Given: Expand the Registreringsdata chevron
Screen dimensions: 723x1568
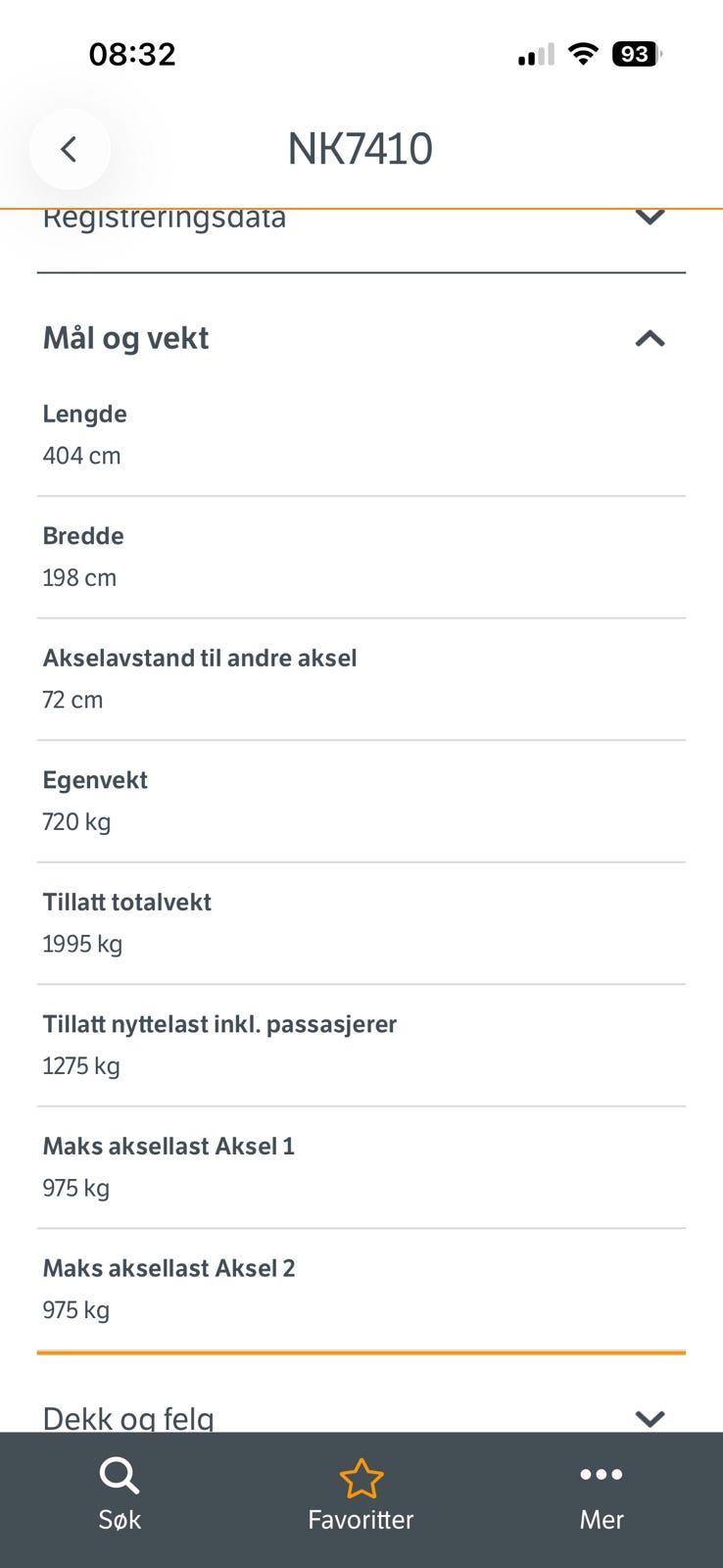Looking at the screenshot, I should click(650, 217).
